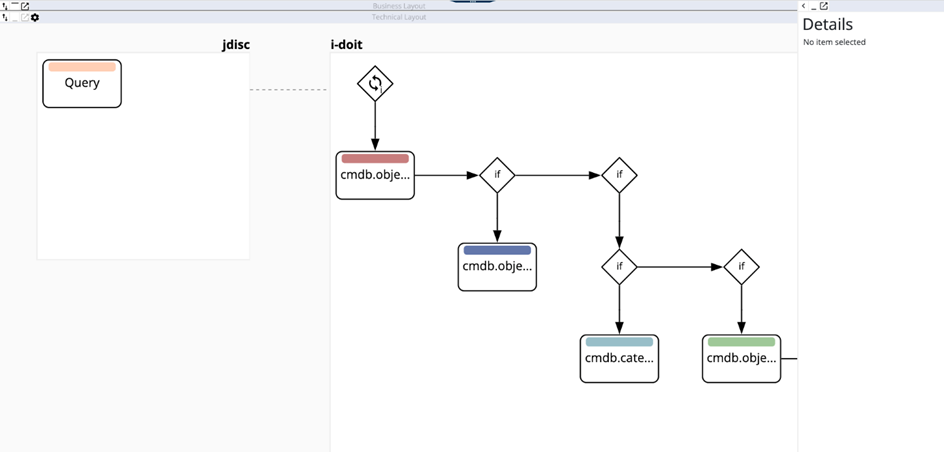Select the light-blue cmdb.cate node
The width and height of the screenshot is (944, 452).
pyautogui.click(x=619, y=359)
